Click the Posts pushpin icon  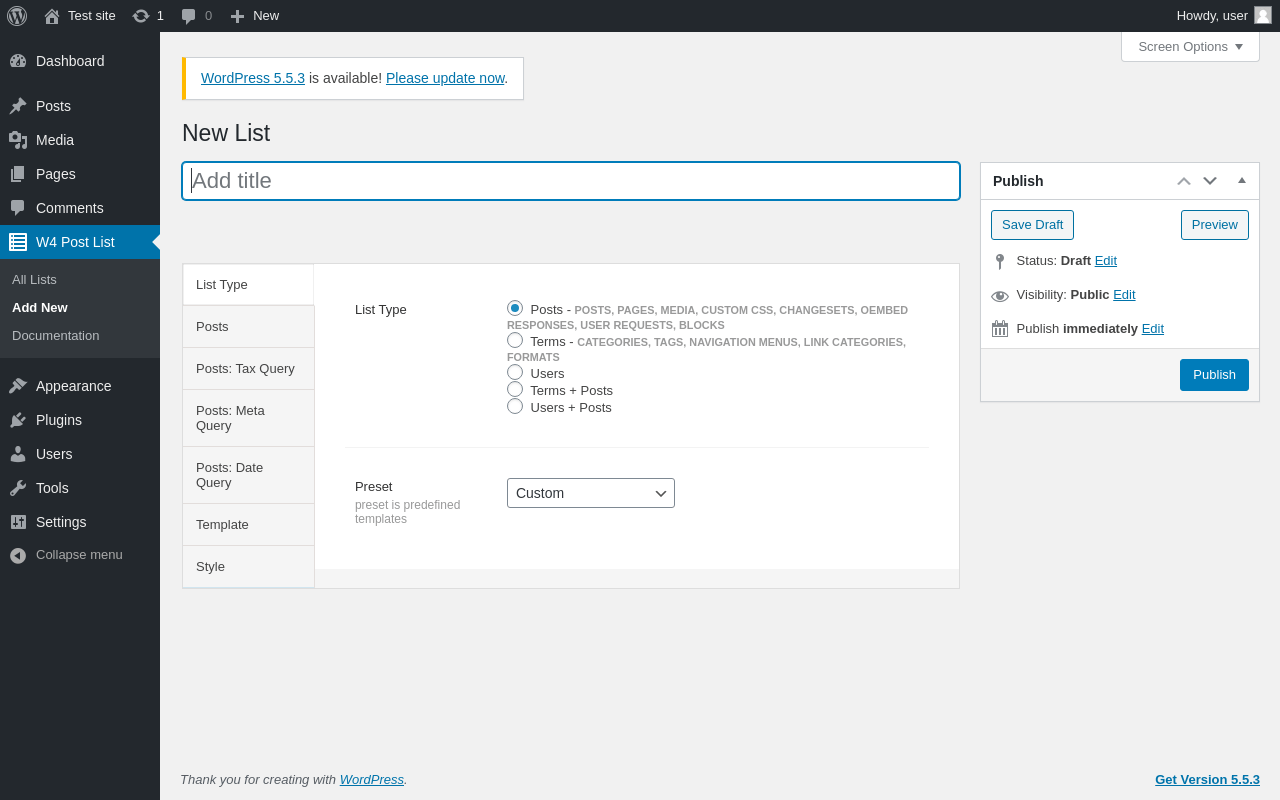(x=18, y=106)
